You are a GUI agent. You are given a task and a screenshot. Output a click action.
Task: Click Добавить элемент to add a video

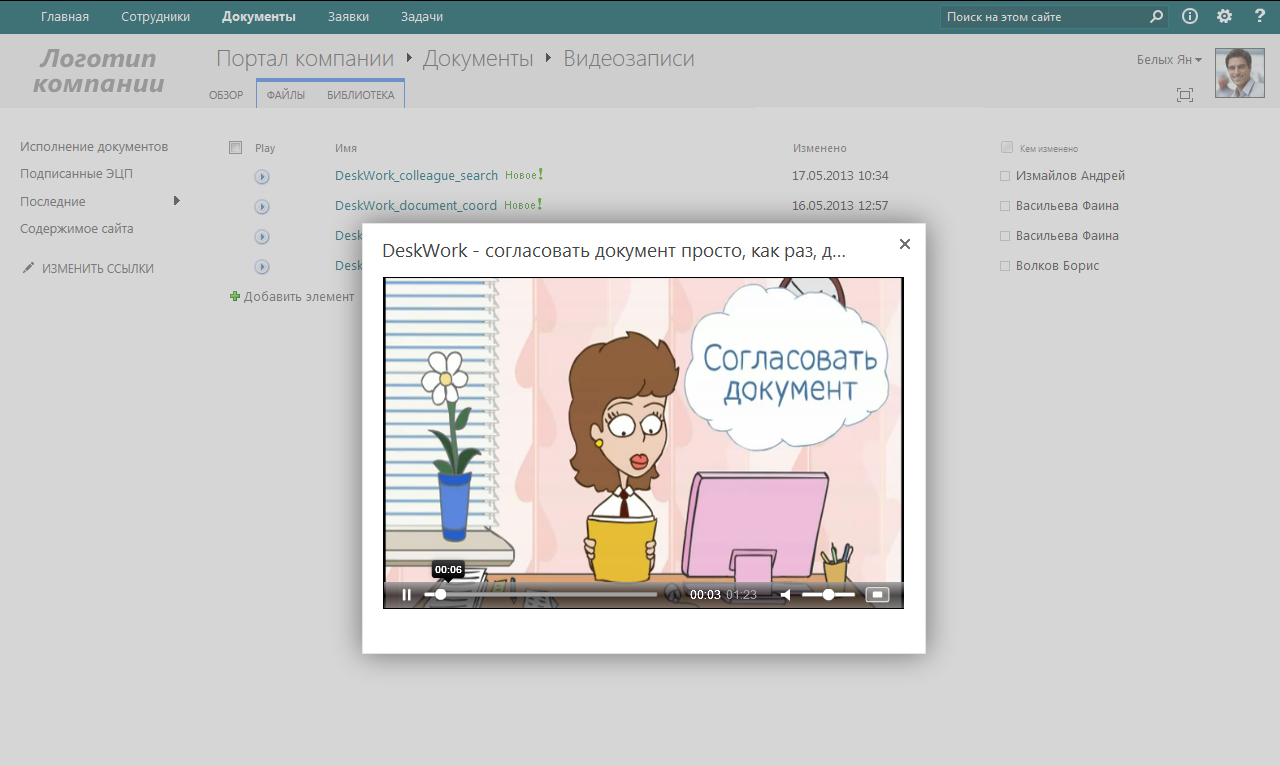pos(292,297)
